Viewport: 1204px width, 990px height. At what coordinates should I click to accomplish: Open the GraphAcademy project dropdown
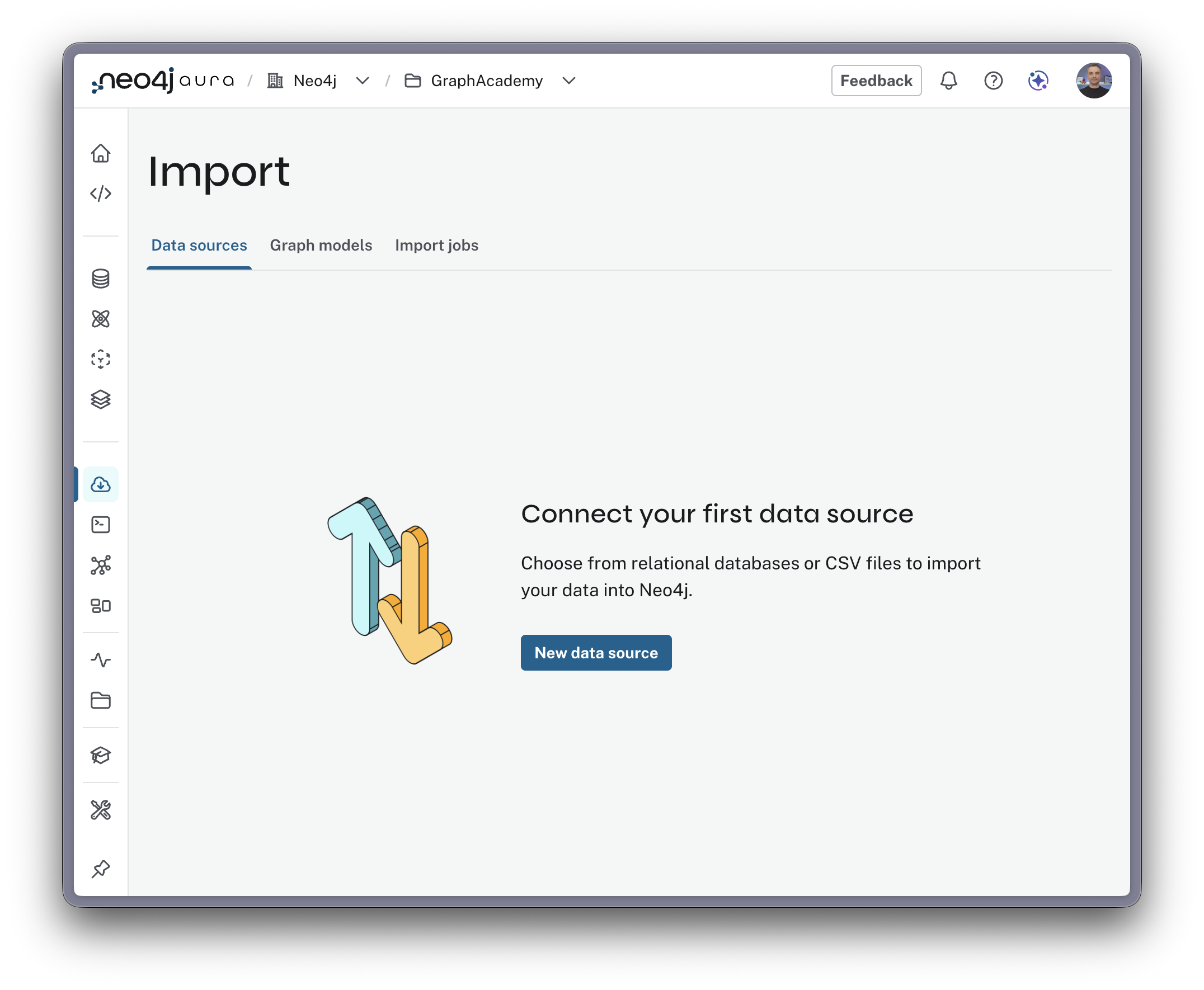coord(568,81)
